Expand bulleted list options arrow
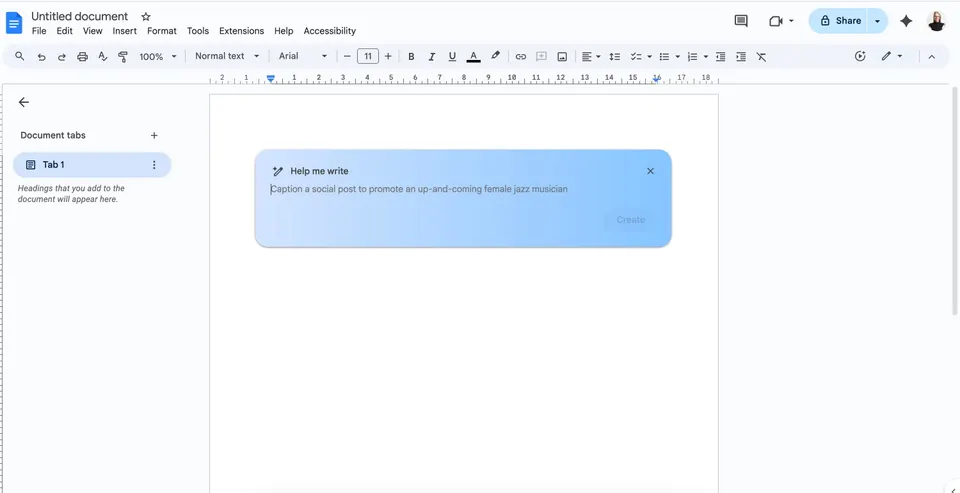960x493 pixels. 678,56
